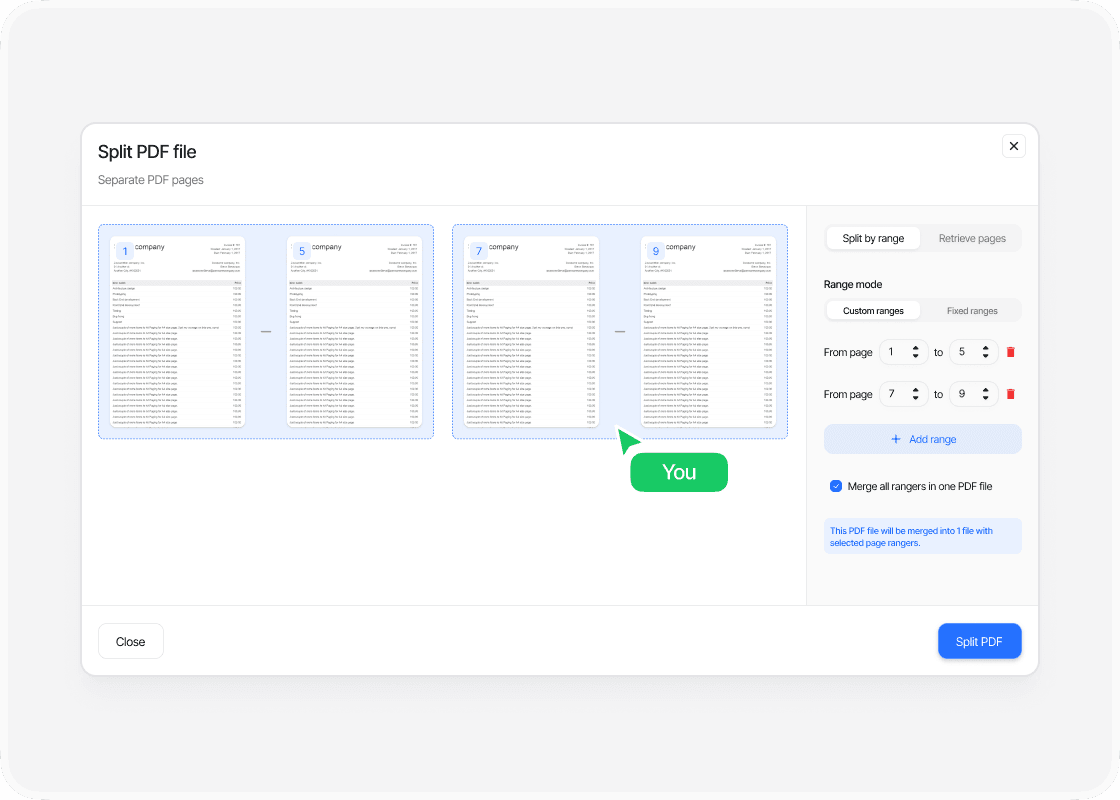This screenshot has height=800, width=1120.
Task: Click the page 7 number badge
Action: 479,251
